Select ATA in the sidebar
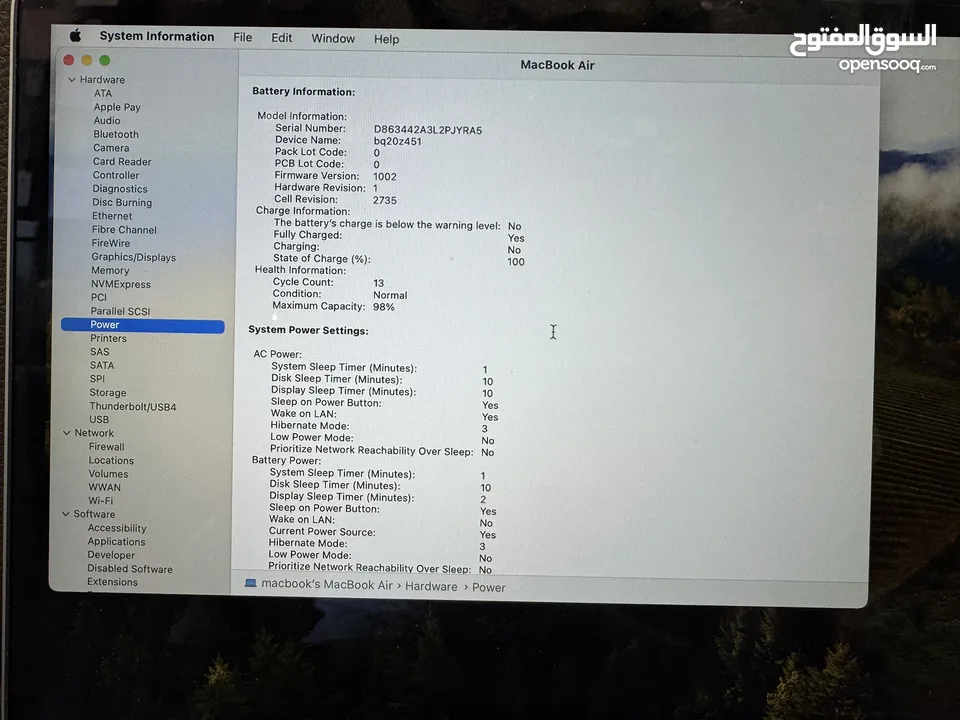This screenshot has width=960, height=720. (x=103, y=93)
